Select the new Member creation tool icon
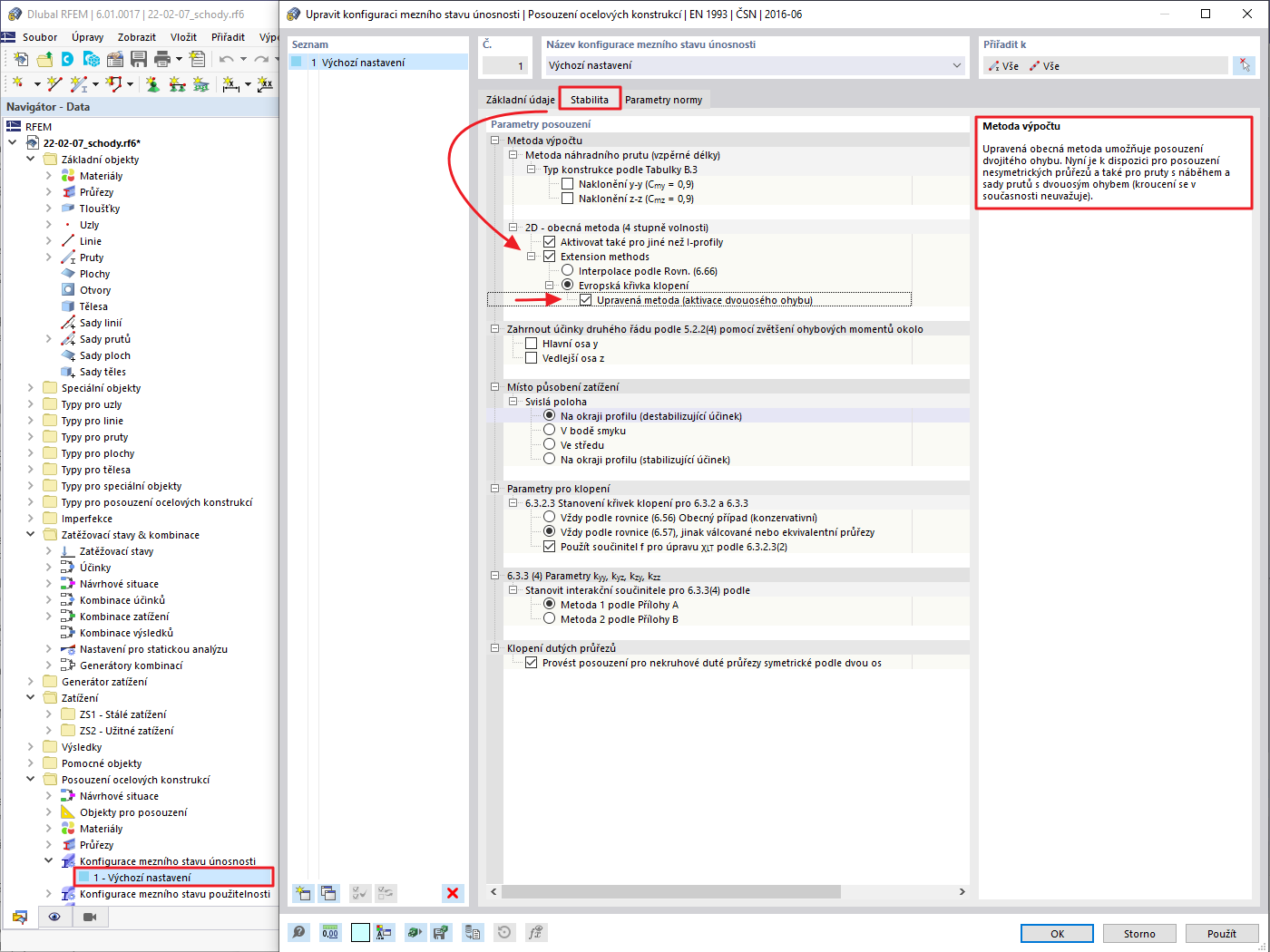This screenshot has width=1270, height=952. point(79,83)
